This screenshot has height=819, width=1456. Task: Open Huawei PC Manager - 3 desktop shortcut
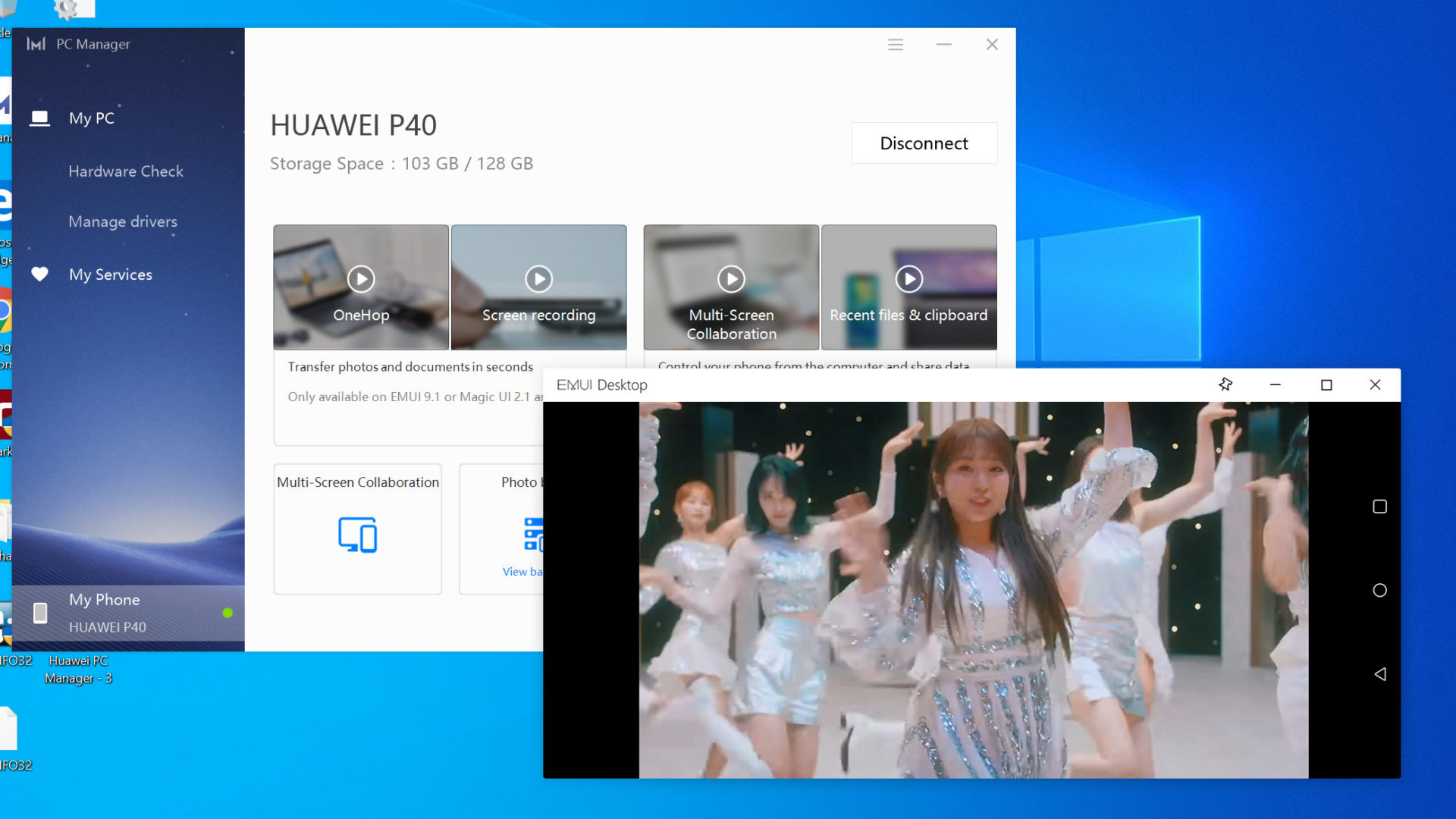coord(79,669)
